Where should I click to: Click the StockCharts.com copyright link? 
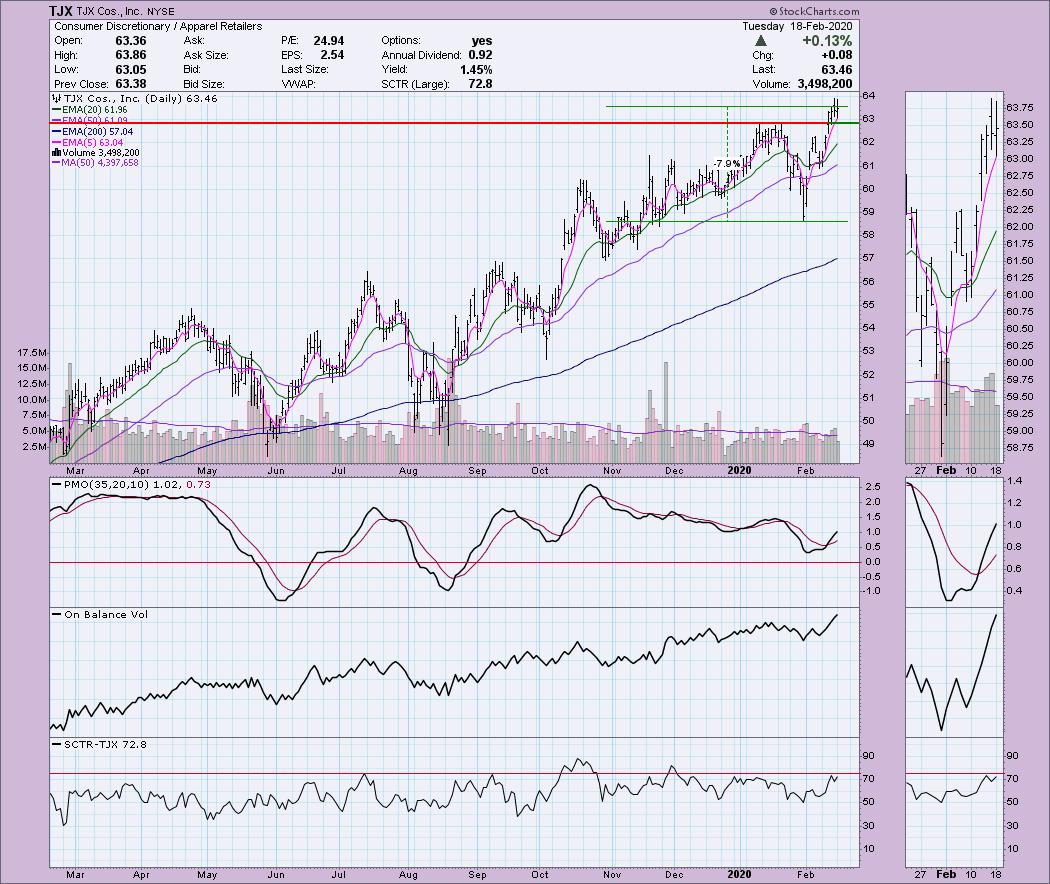(814, 11)
